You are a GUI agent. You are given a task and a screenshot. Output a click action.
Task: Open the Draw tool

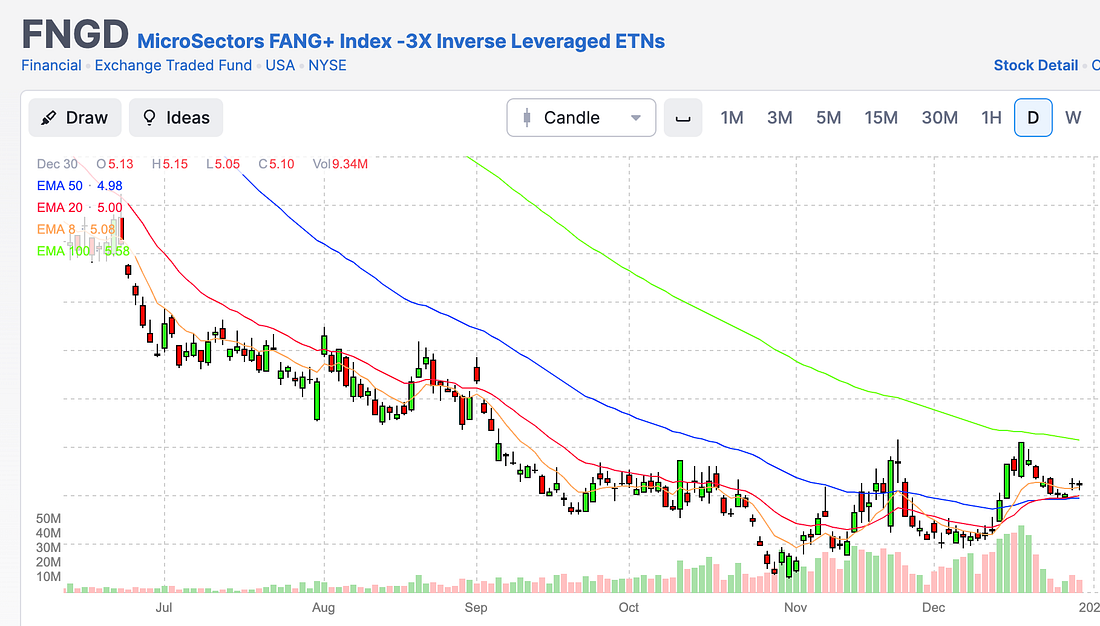pos(74,118)
